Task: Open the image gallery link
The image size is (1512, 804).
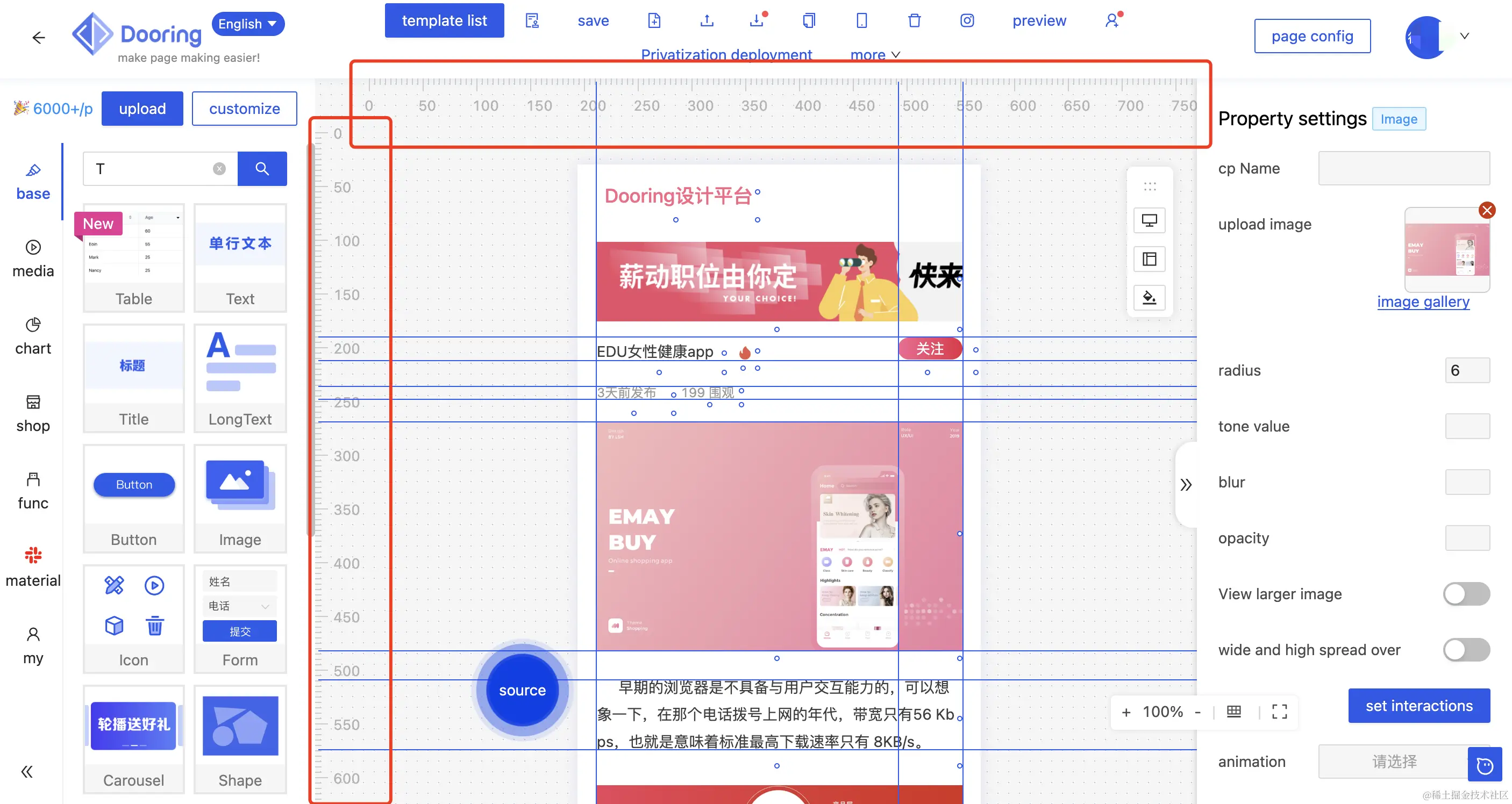Action: [x=1423, y=301]
